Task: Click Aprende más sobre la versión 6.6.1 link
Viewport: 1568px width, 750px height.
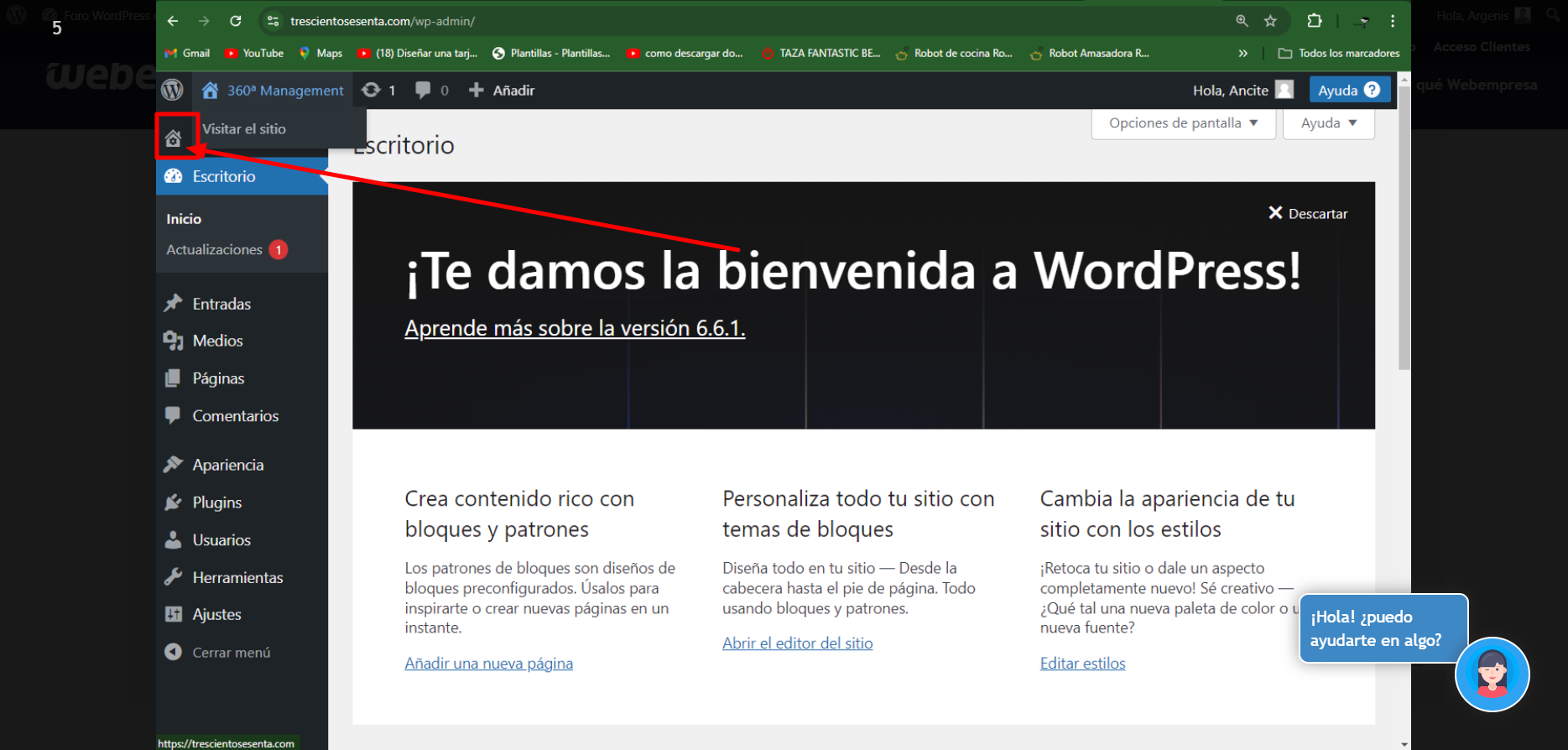Action: [575, 328]
